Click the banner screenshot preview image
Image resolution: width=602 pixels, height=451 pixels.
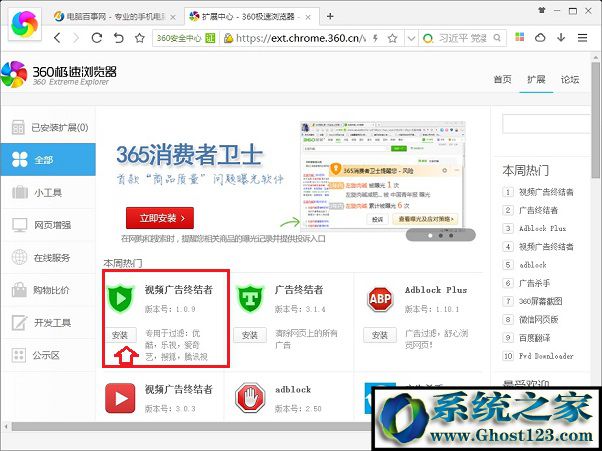pyautogui.click(x=382, y=175)
